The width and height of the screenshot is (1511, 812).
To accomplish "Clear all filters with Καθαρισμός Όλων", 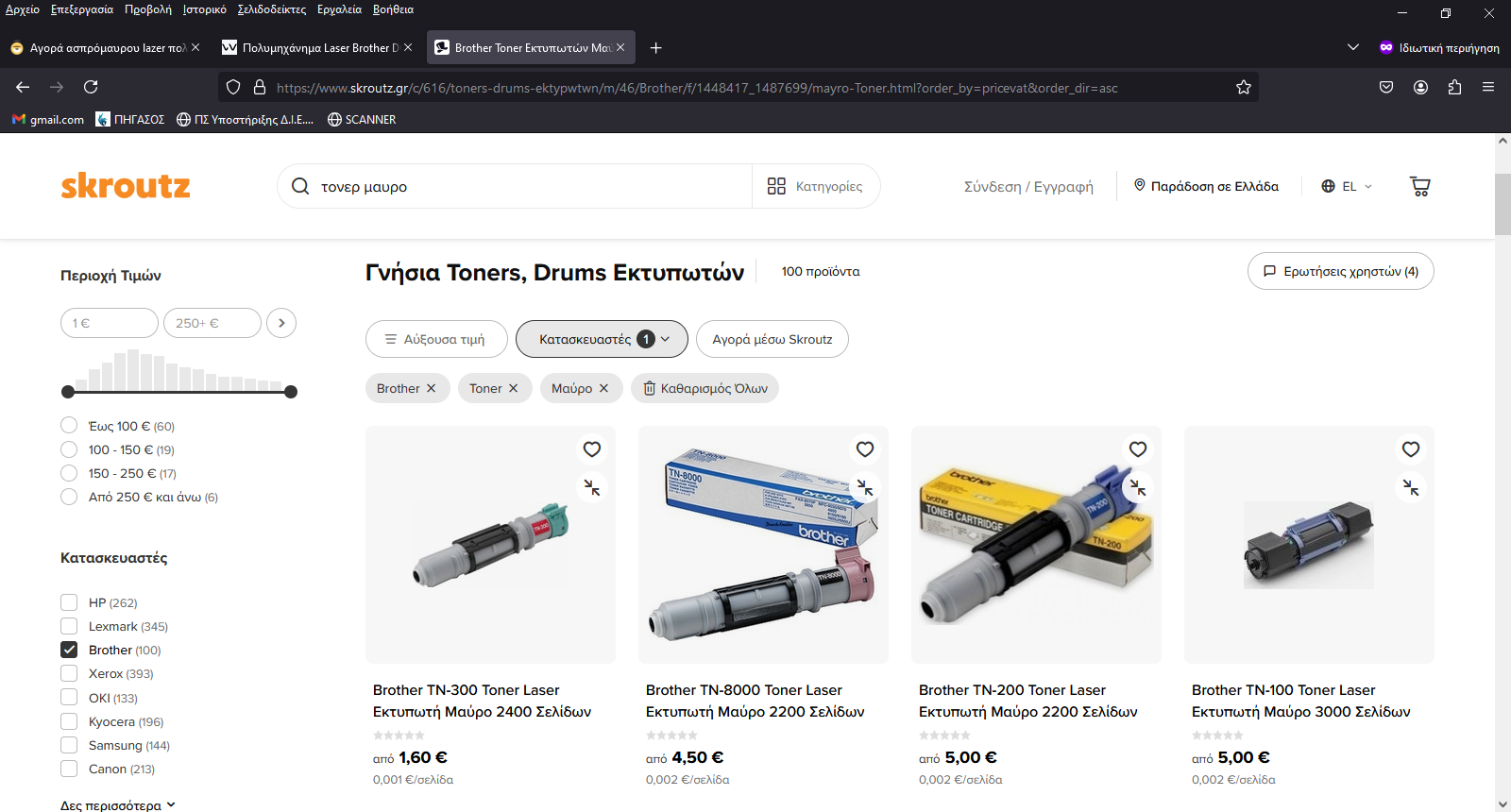I will pos(705,388).
